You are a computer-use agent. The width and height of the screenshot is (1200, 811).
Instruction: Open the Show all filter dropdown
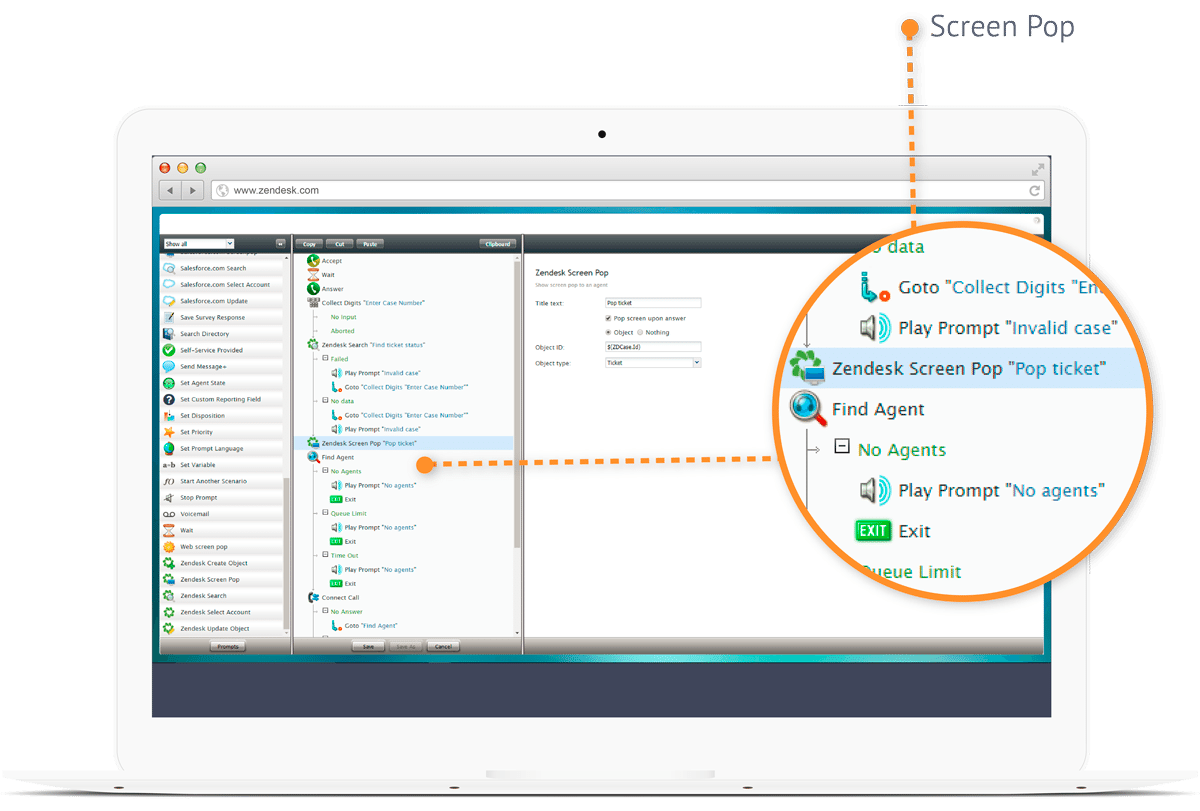[x=198, y=243]
